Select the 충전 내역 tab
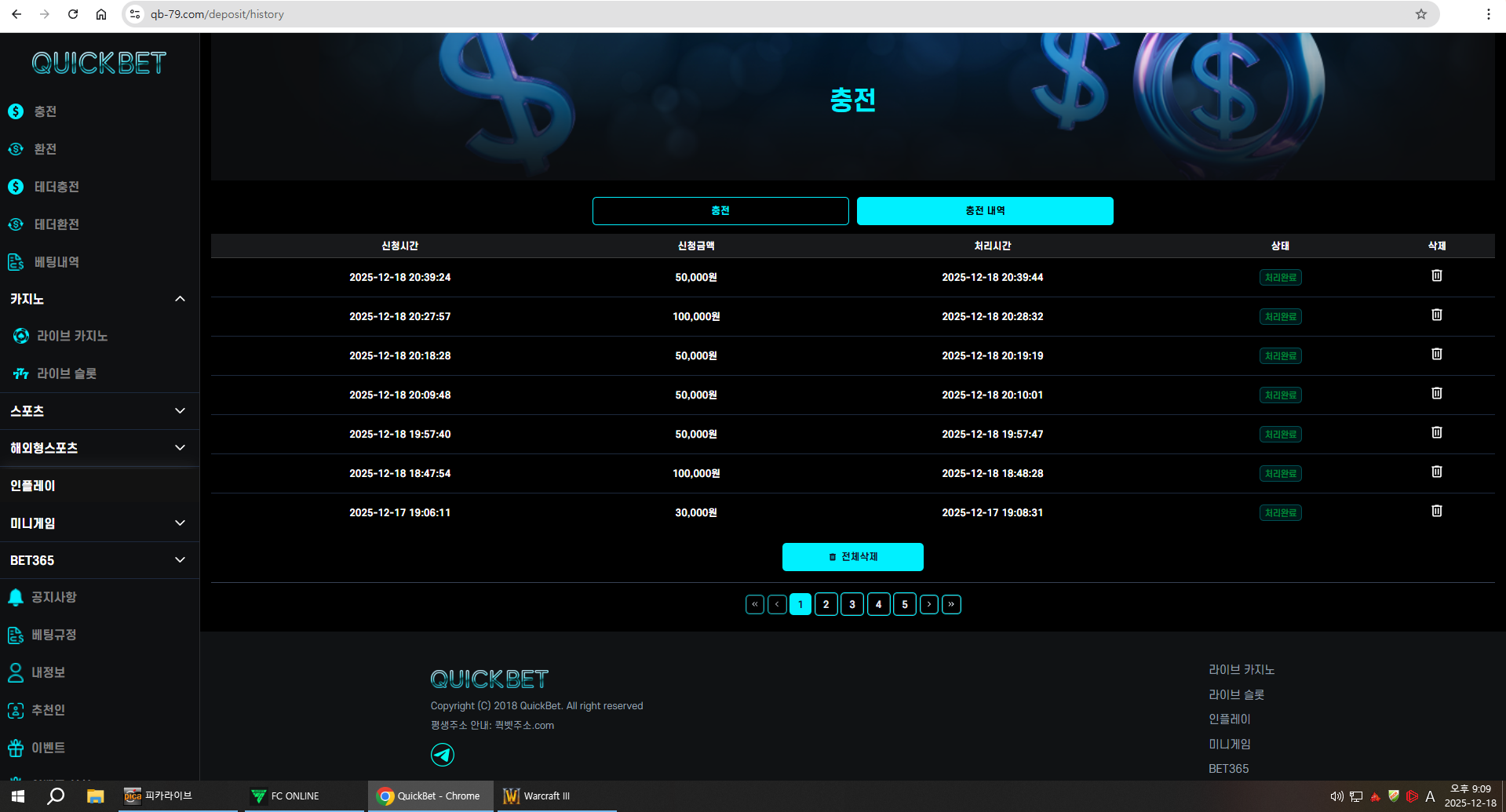 [984, 211]
